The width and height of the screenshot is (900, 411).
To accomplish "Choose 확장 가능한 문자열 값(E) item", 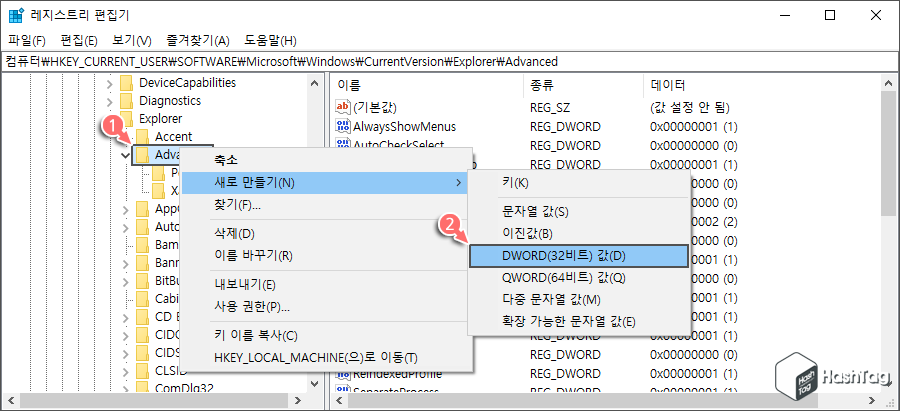I will 579,321.
